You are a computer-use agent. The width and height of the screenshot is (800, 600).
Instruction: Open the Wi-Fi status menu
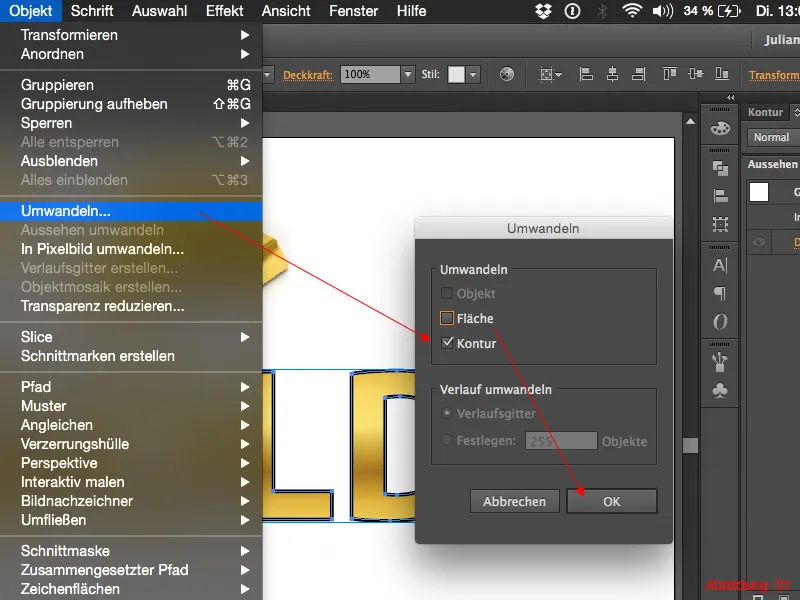[x=632, y=11]
